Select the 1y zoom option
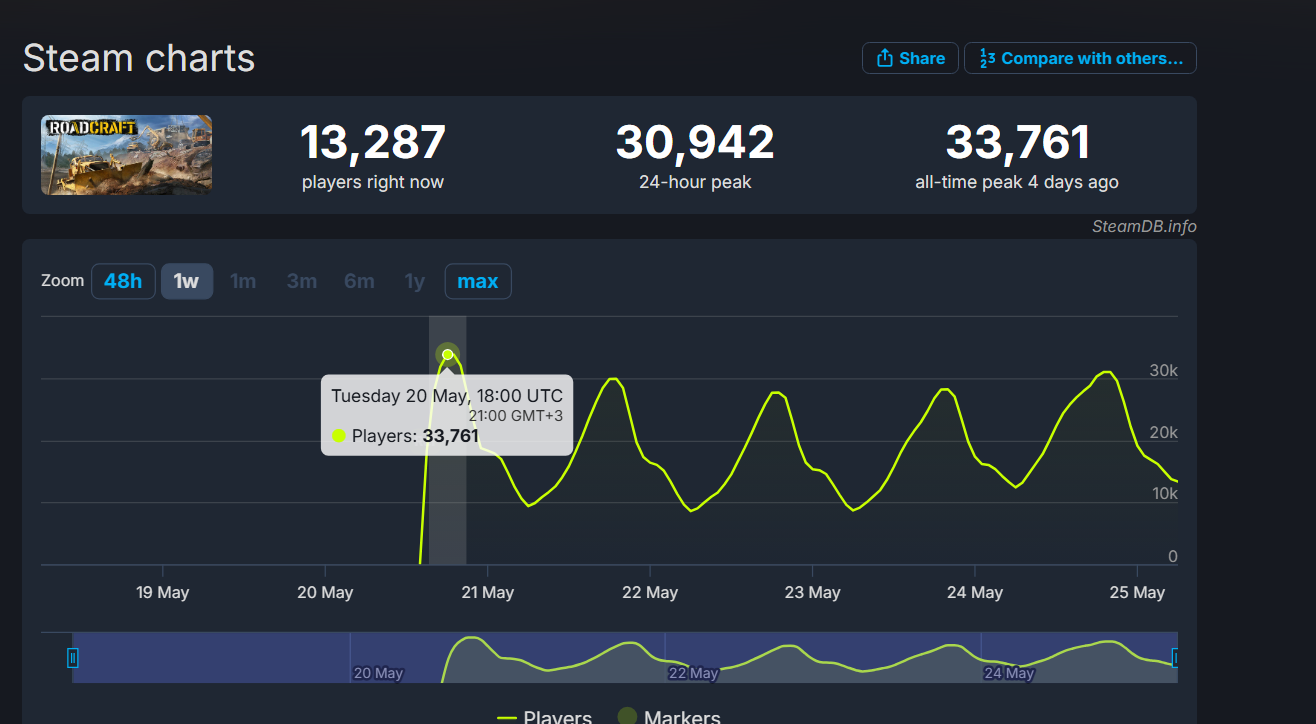This screenshot has width=1316, height=724. coord(414,281)
